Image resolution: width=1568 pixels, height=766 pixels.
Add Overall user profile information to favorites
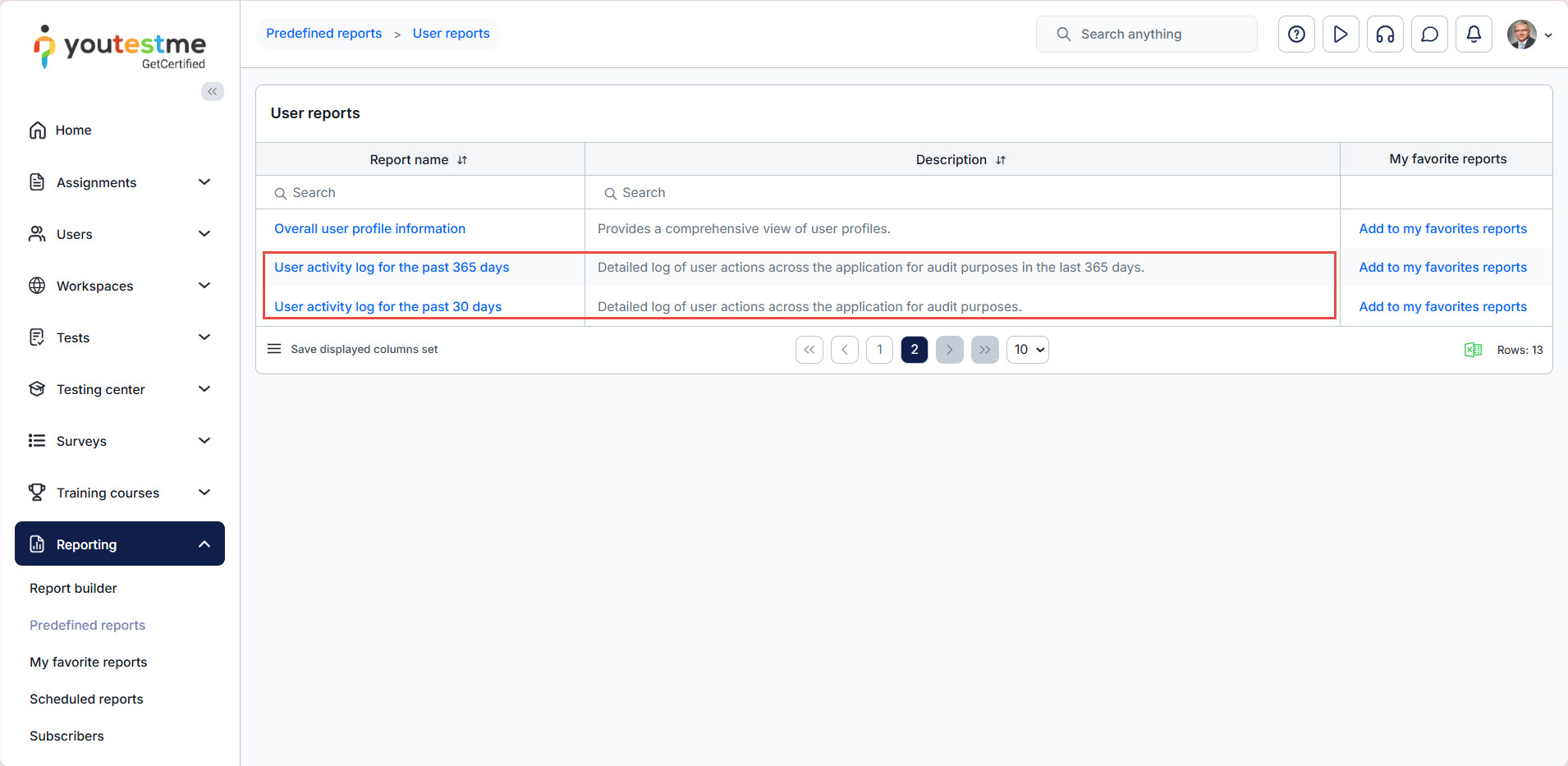1442,229
